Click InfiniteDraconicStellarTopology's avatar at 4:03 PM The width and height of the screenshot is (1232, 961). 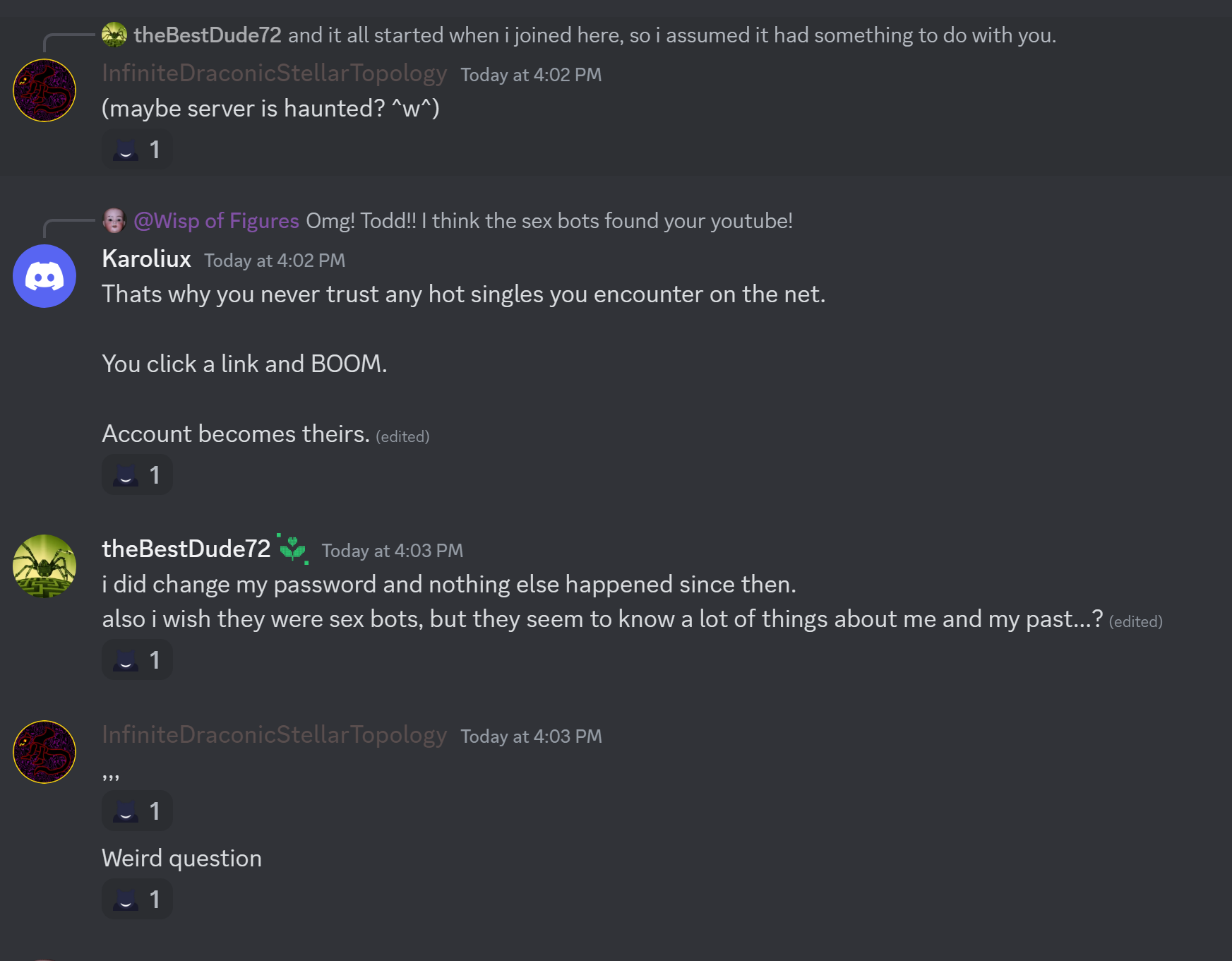pyautogui.click(x=44, y=752)
